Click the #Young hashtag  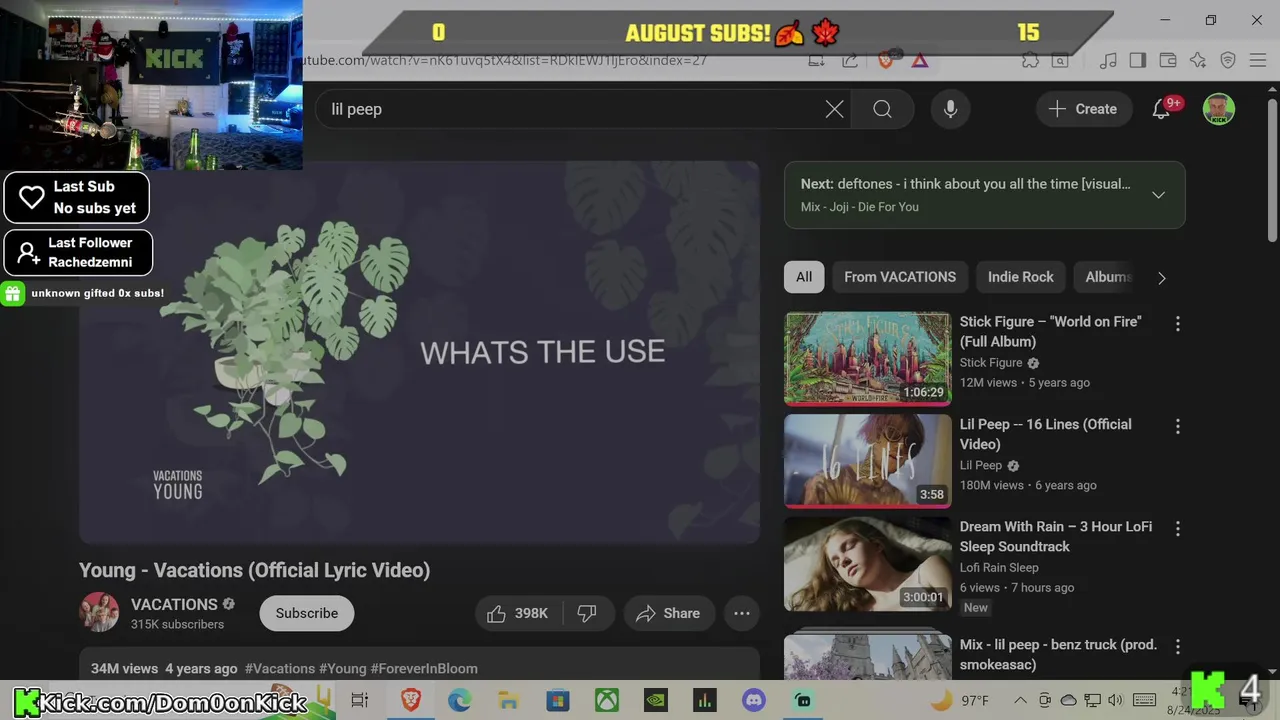(x=343, y=668)
